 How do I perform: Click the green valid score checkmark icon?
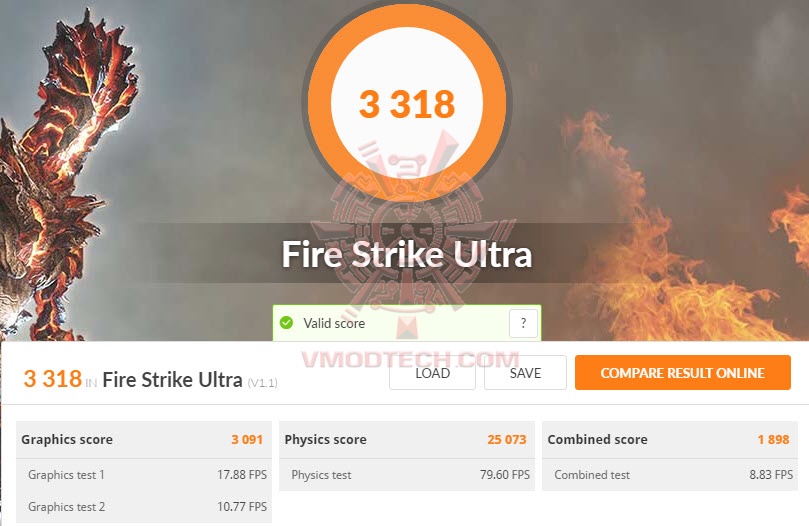click(286, 323)
